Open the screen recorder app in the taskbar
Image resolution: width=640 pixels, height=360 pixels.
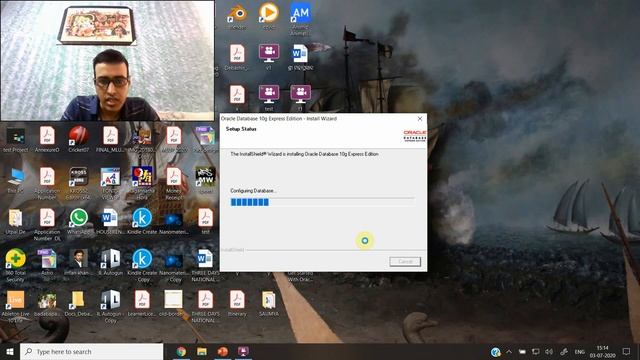[x=243, y=352]
